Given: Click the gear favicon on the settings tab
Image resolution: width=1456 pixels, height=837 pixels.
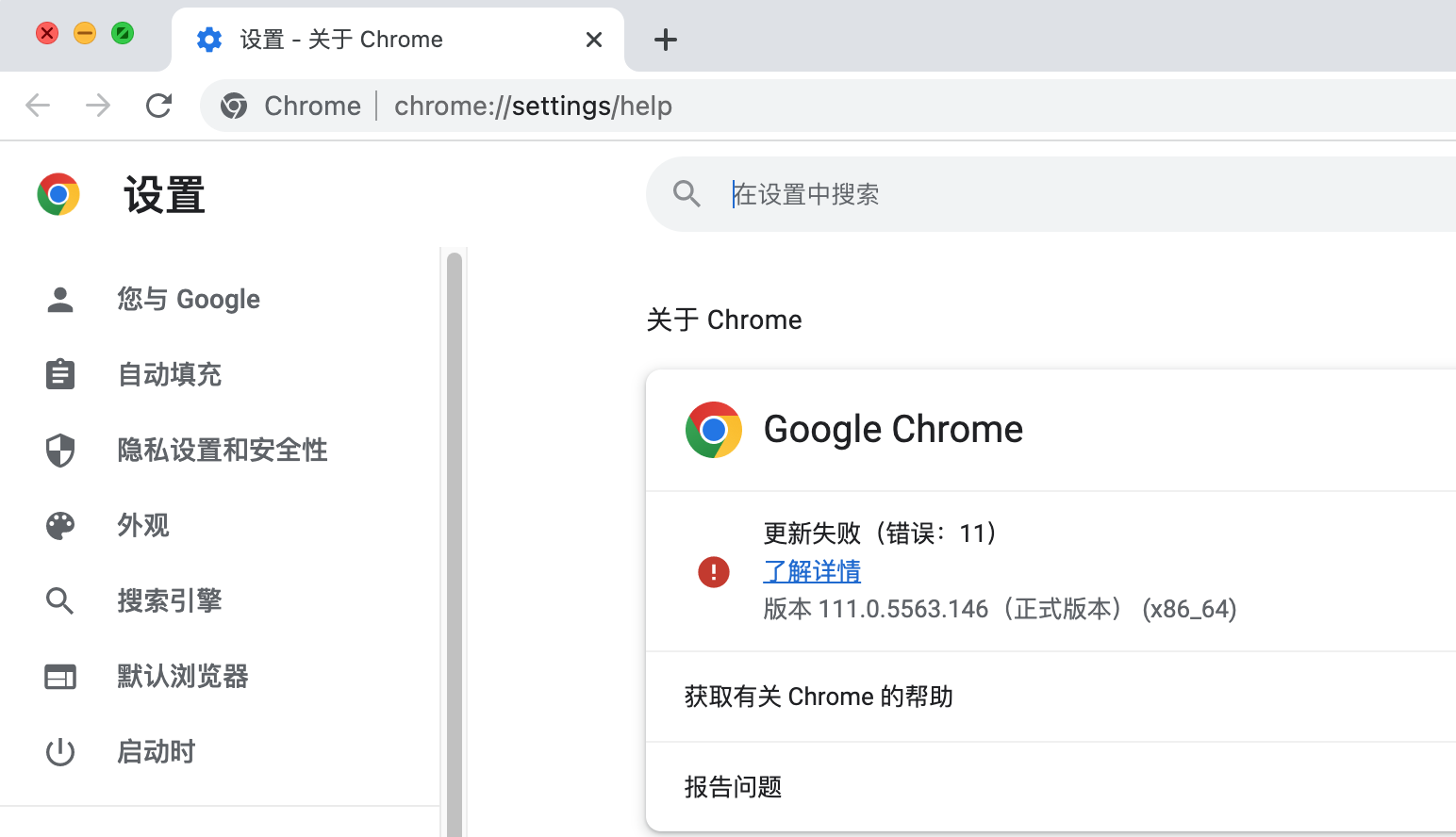Looking at the screenshot, I should (209, 40).
